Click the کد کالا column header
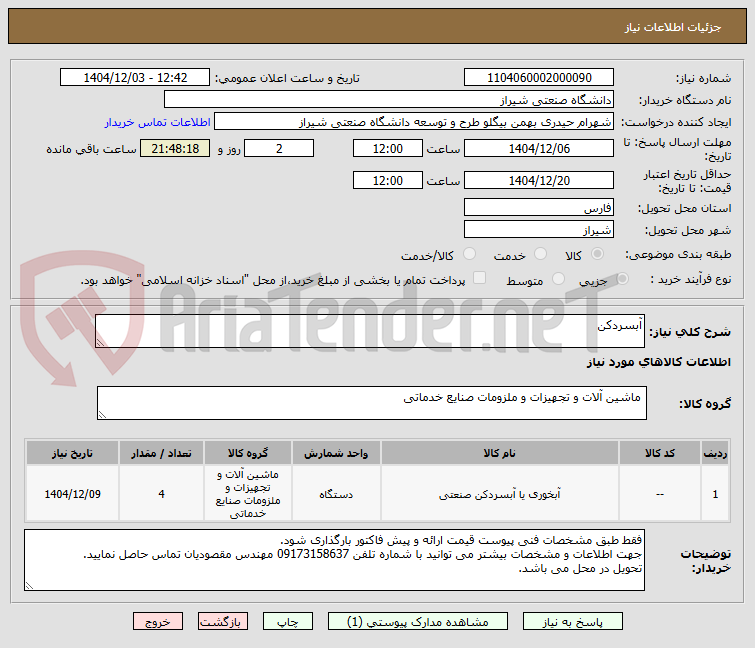 (660, 453)
